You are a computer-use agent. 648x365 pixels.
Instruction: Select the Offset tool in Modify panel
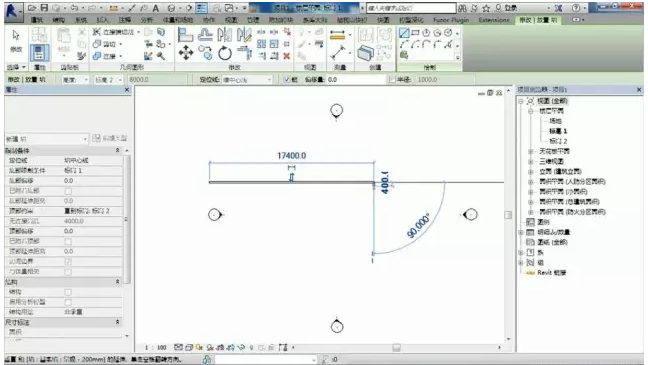205,35
